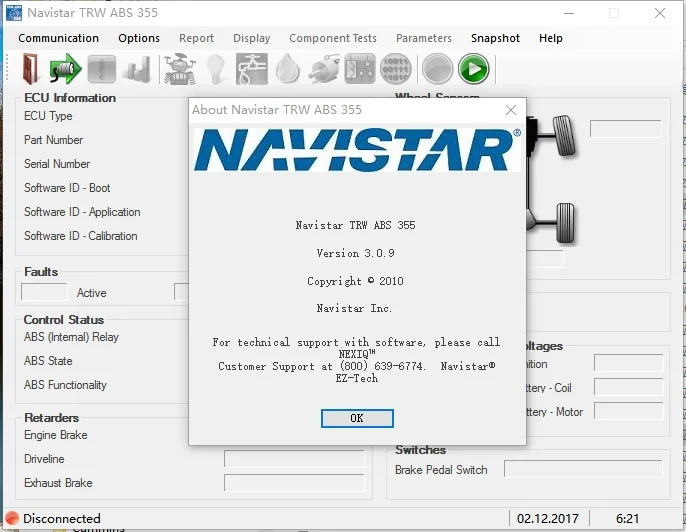Click the faucet icon in toolbar

[251, 69]
